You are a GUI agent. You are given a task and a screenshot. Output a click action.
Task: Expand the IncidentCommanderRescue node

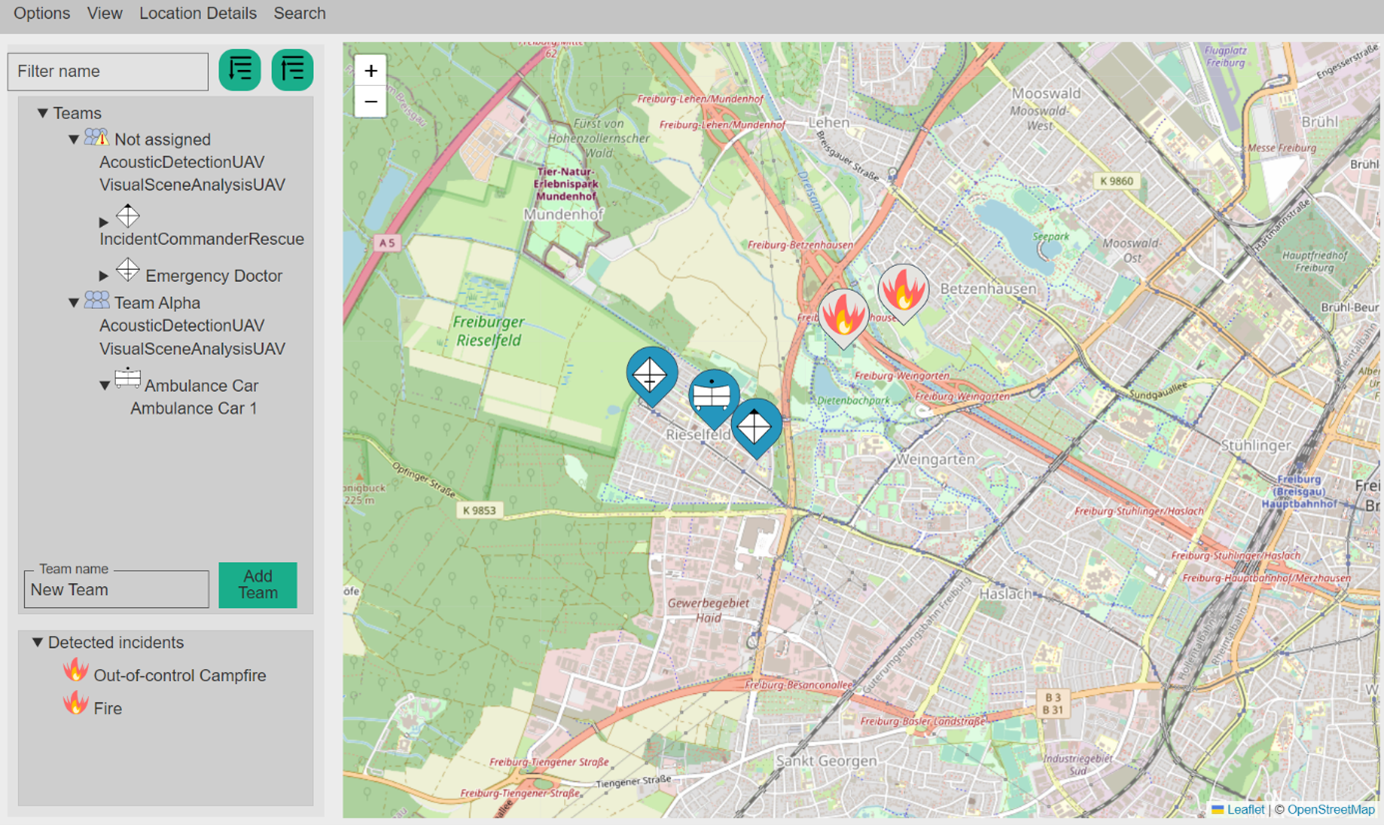[104, 222]
